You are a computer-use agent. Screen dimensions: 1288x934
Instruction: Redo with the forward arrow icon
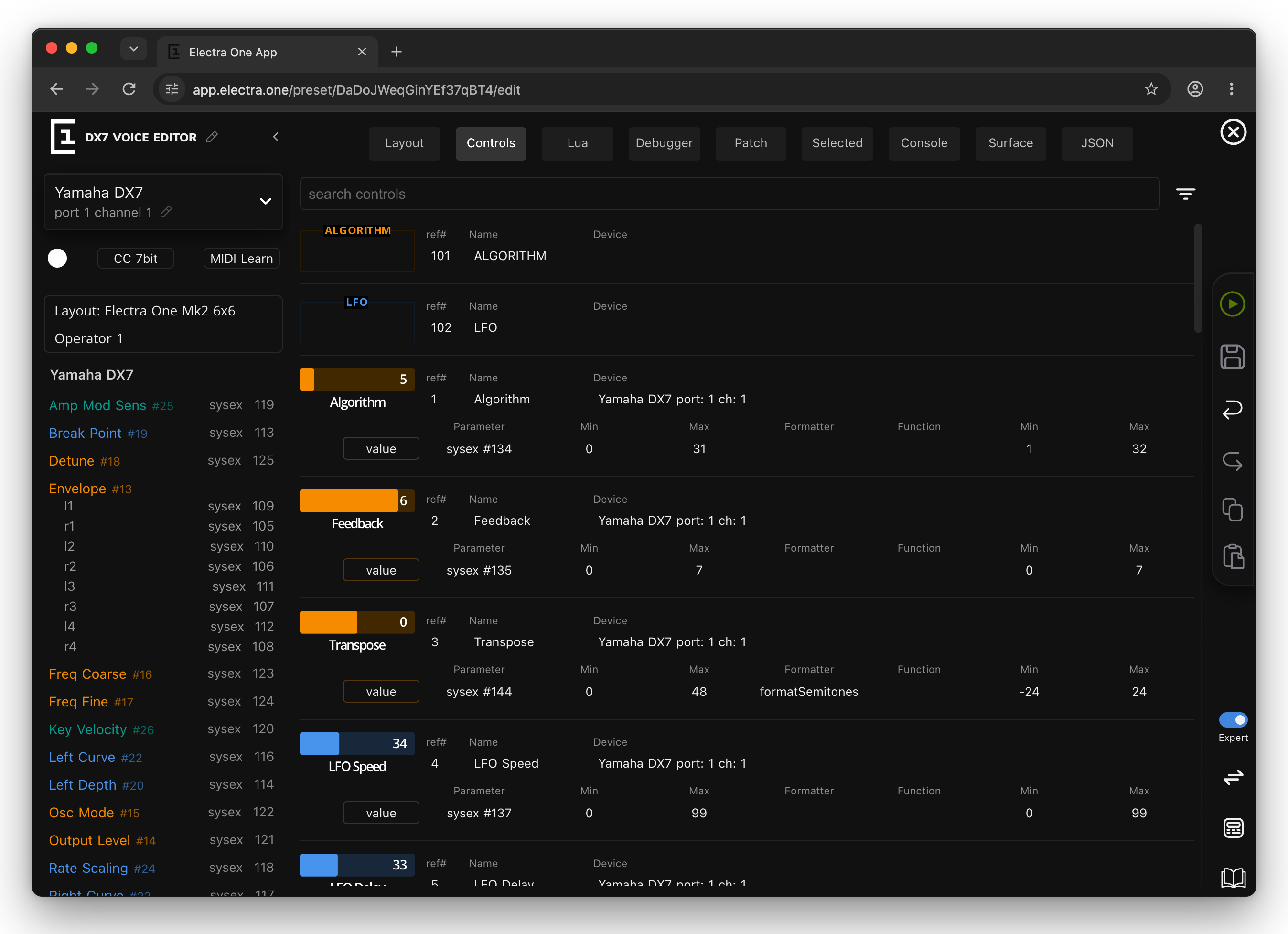click(x=1232, y=460)
